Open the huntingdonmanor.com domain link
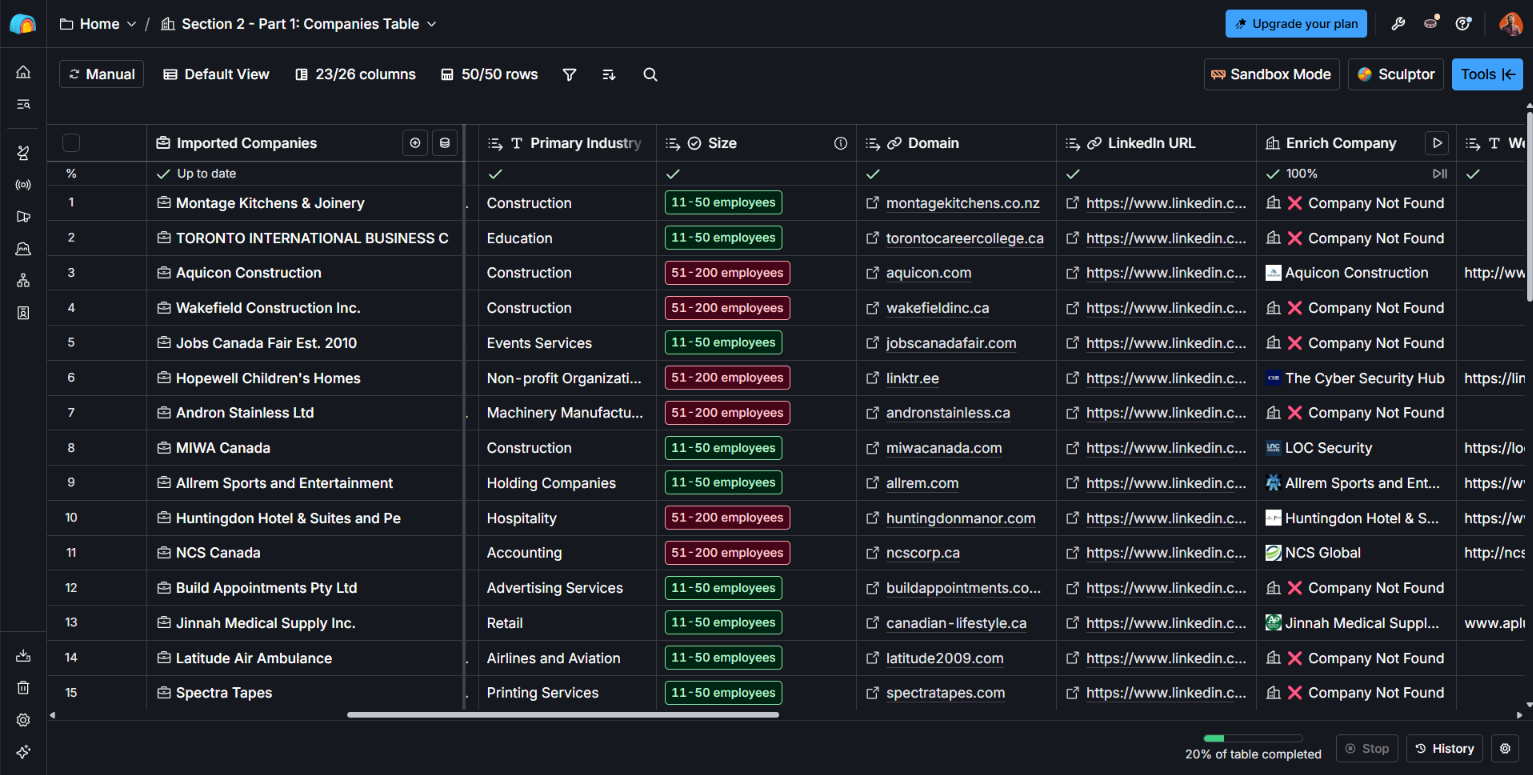This screenshot has width=1533, height=775. click(x=960, y=518)
